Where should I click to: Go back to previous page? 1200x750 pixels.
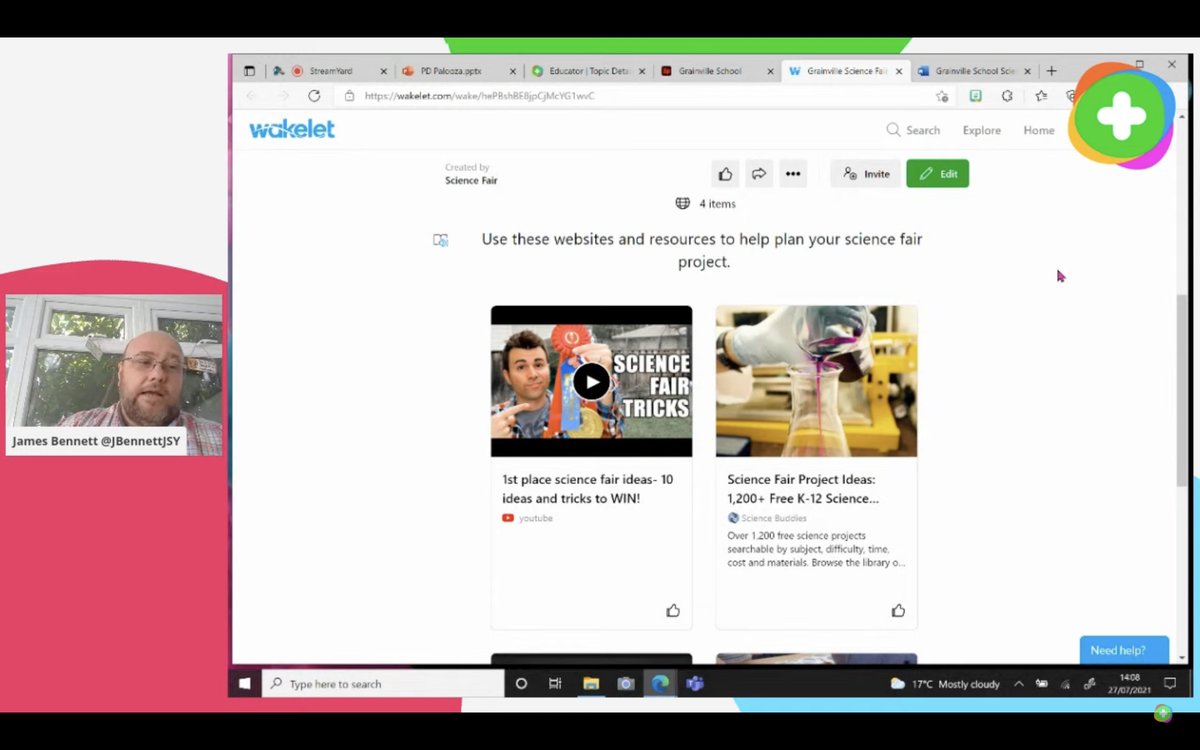point(252,96)
